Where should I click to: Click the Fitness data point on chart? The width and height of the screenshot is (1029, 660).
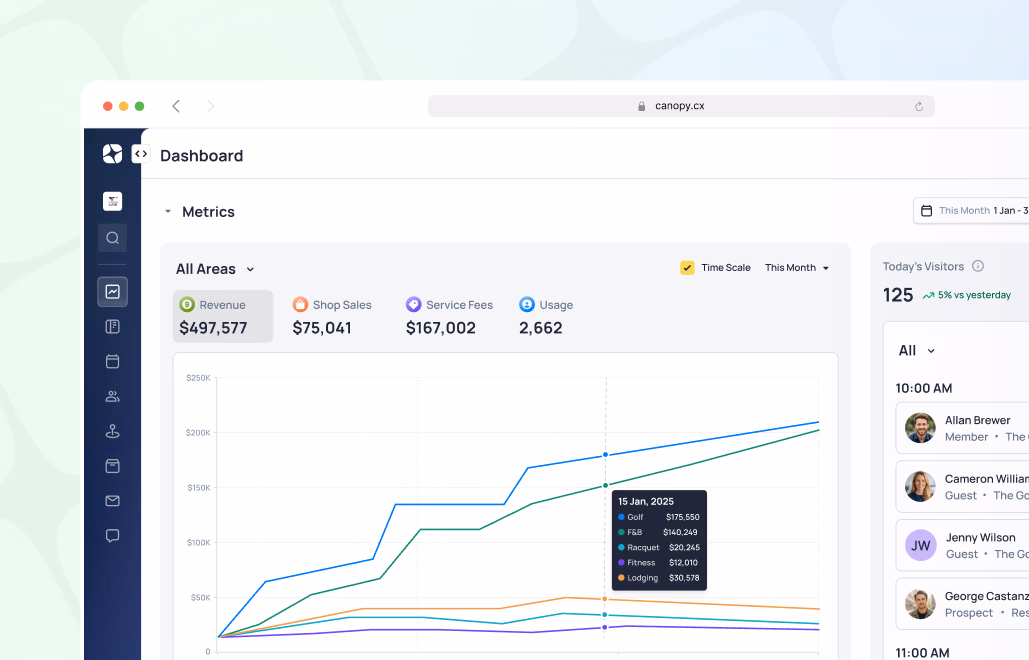coord(605,628)
